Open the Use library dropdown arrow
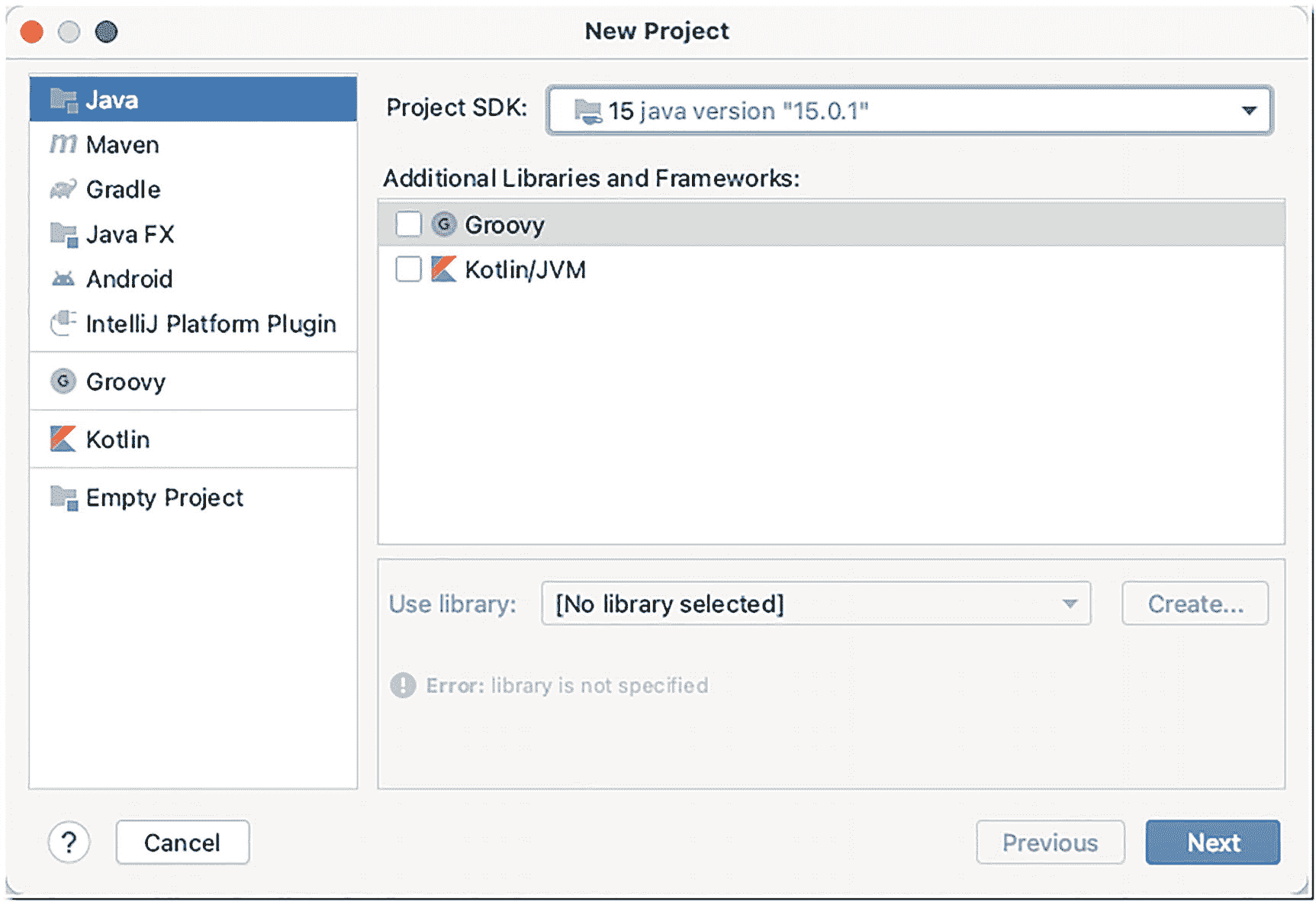1316x902 pixels. click(1070, 604)
